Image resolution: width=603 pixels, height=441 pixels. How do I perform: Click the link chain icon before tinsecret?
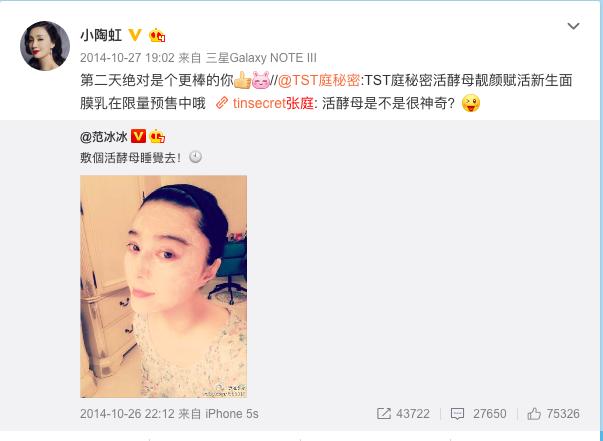click(x=222, y=103)
